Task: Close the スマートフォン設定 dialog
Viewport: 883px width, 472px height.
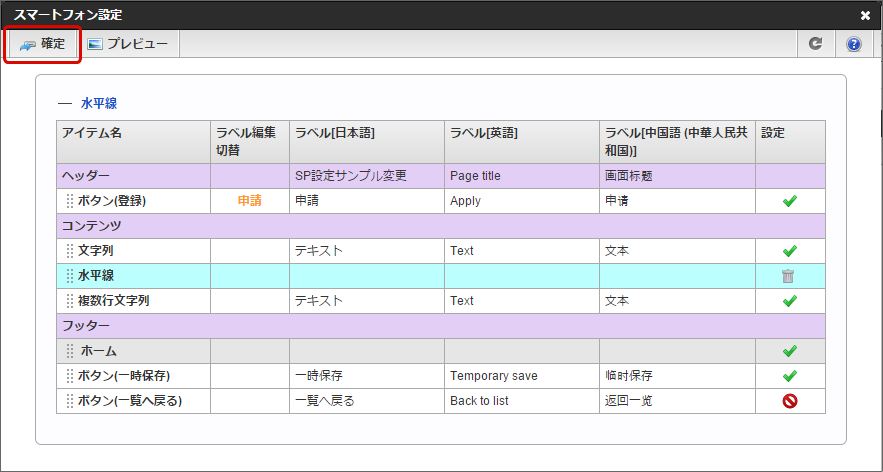Action: tap(865, 15)
